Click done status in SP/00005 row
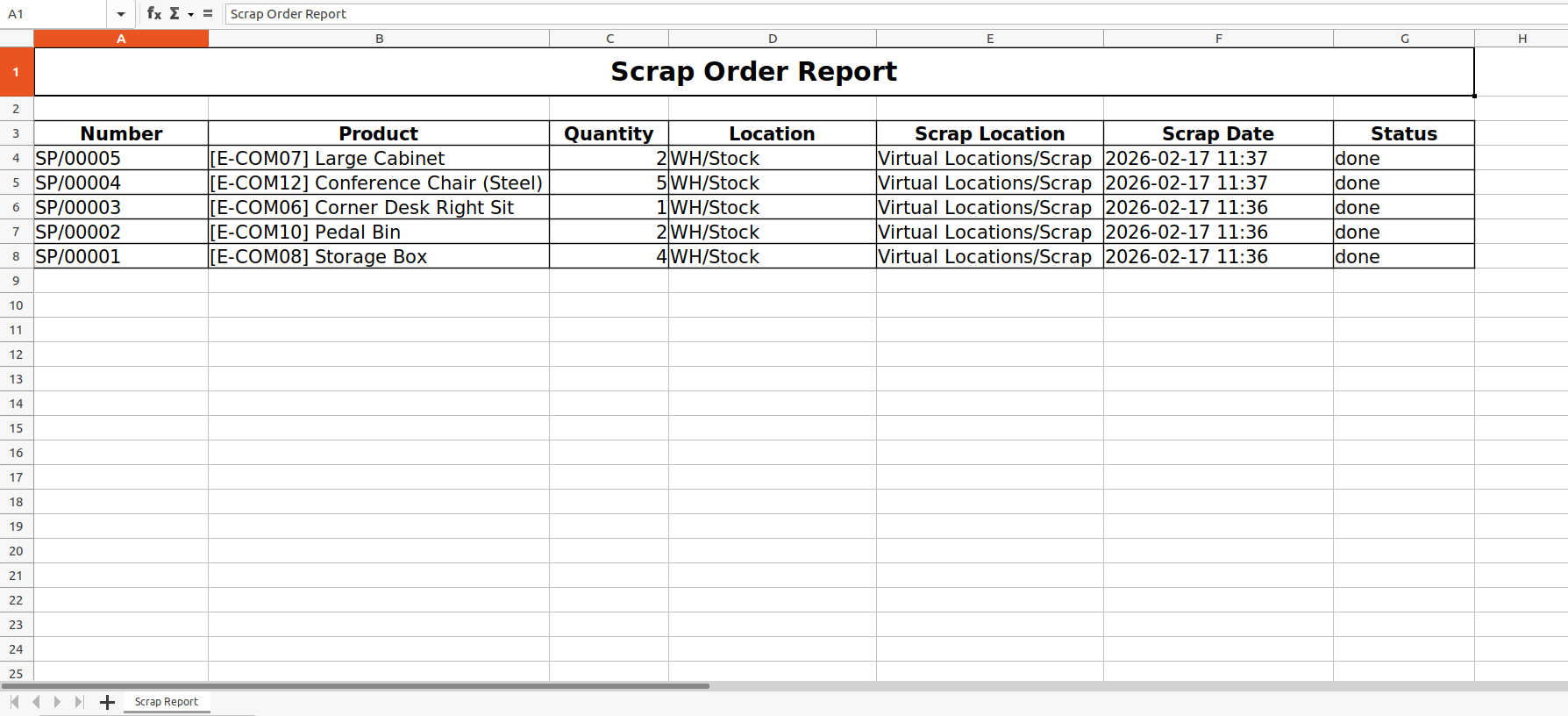This screenshot has width=1568, height=716. click(1404, 158)
